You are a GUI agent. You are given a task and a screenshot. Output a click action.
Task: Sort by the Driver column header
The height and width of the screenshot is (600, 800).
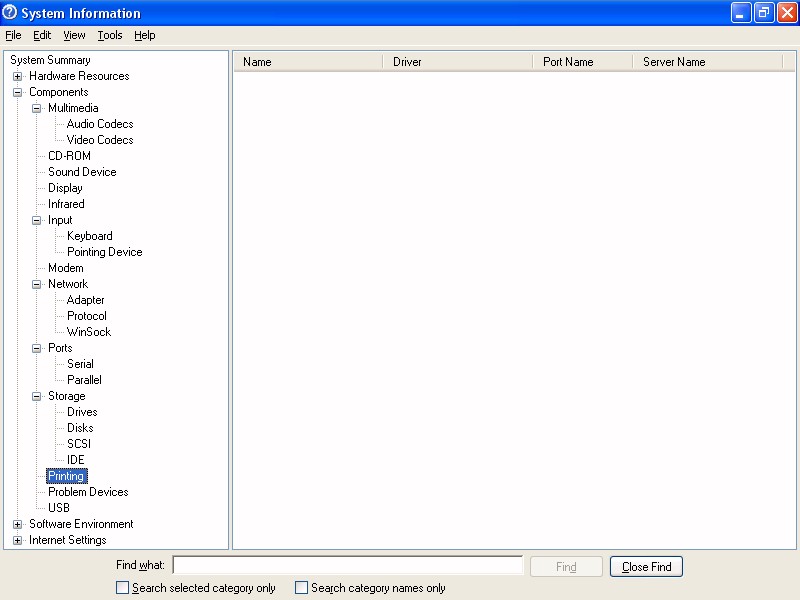[x=458, y=62]
